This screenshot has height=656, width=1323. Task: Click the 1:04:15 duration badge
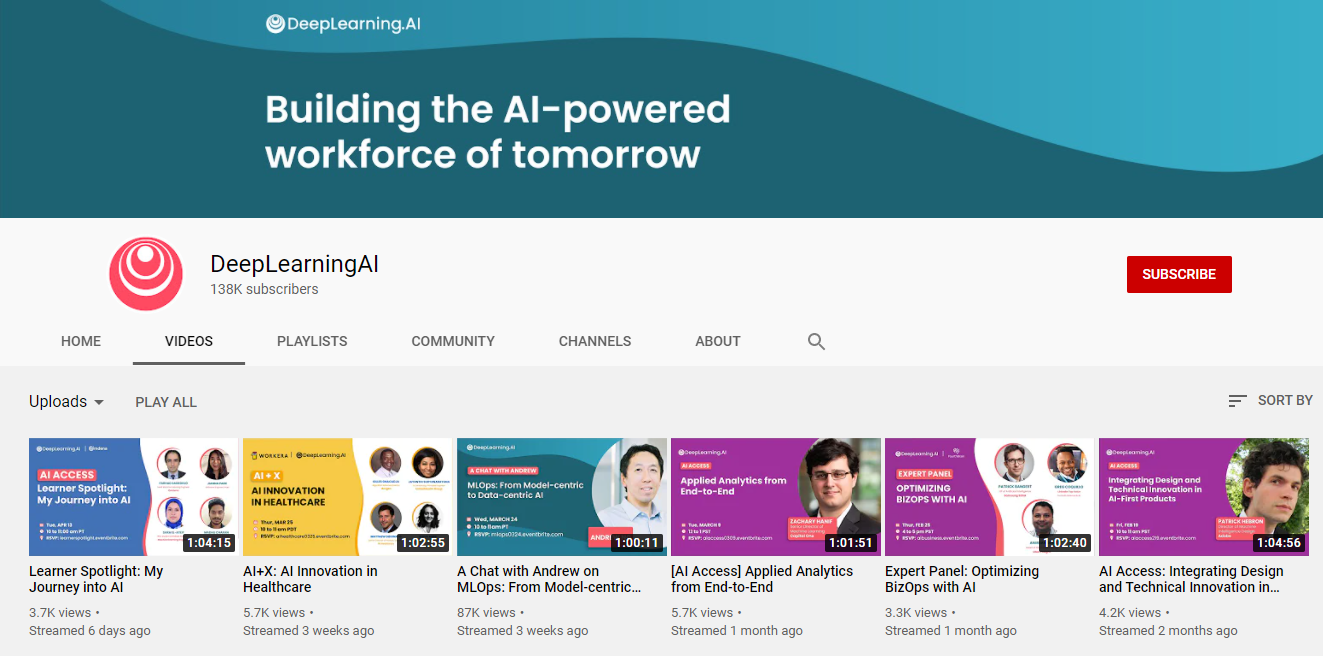(209, 543)
